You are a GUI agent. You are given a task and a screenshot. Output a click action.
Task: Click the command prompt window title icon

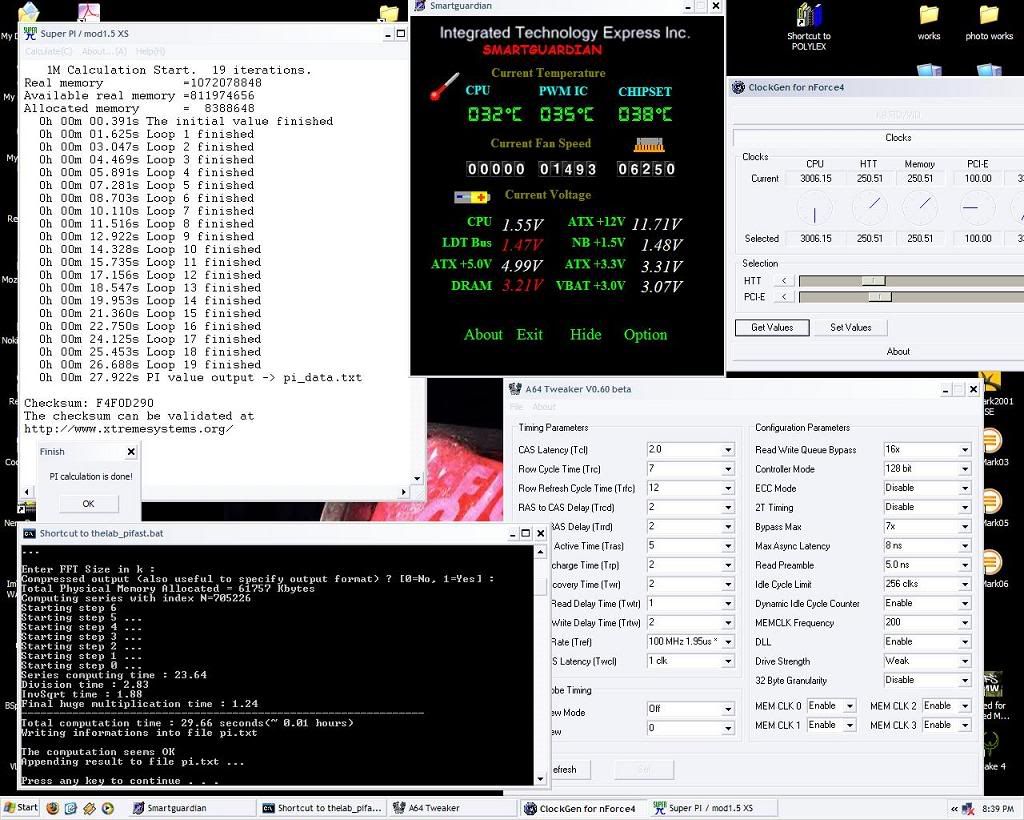(29, 533)
